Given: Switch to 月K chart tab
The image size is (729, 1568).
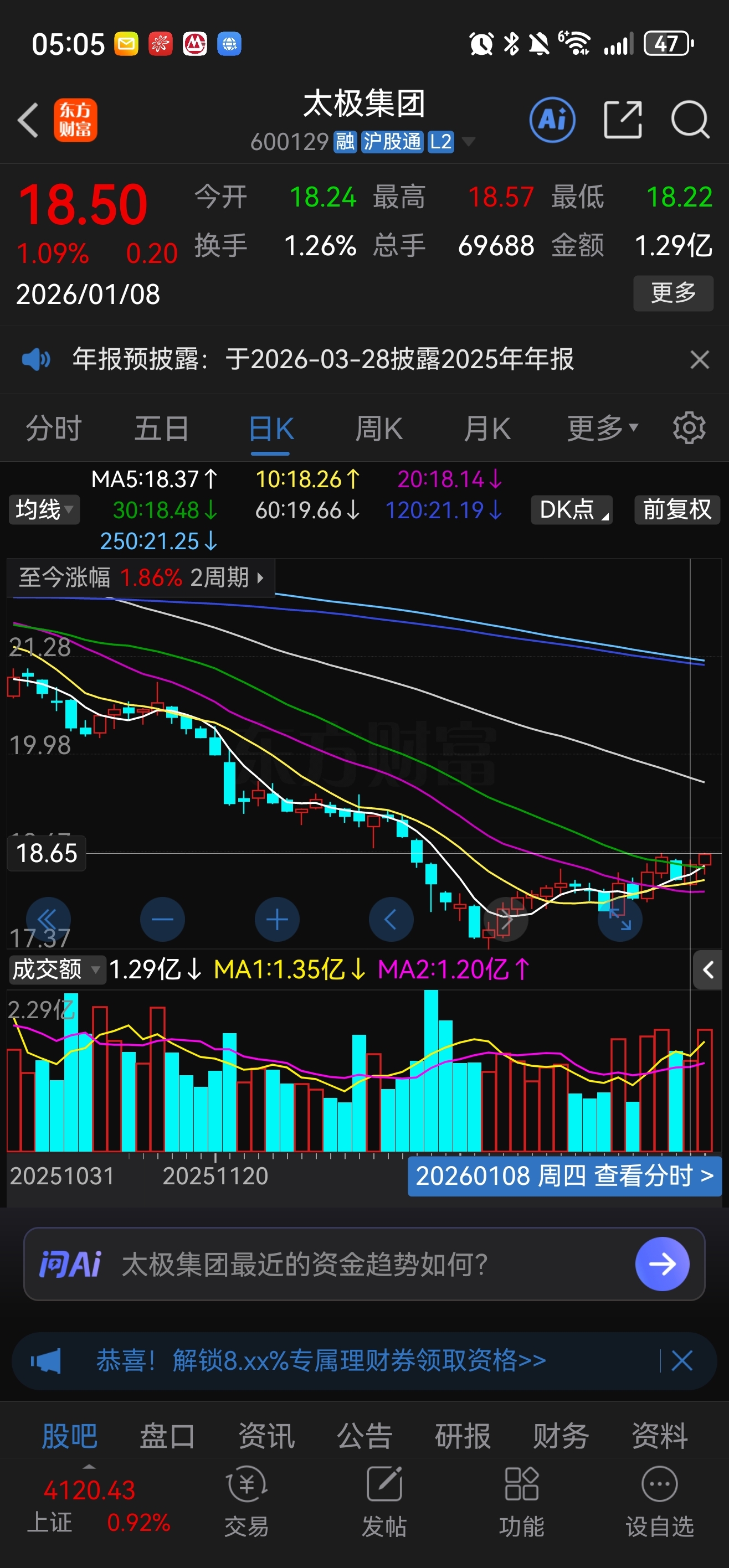Looking at the screenshot, I should coord(486,428).
